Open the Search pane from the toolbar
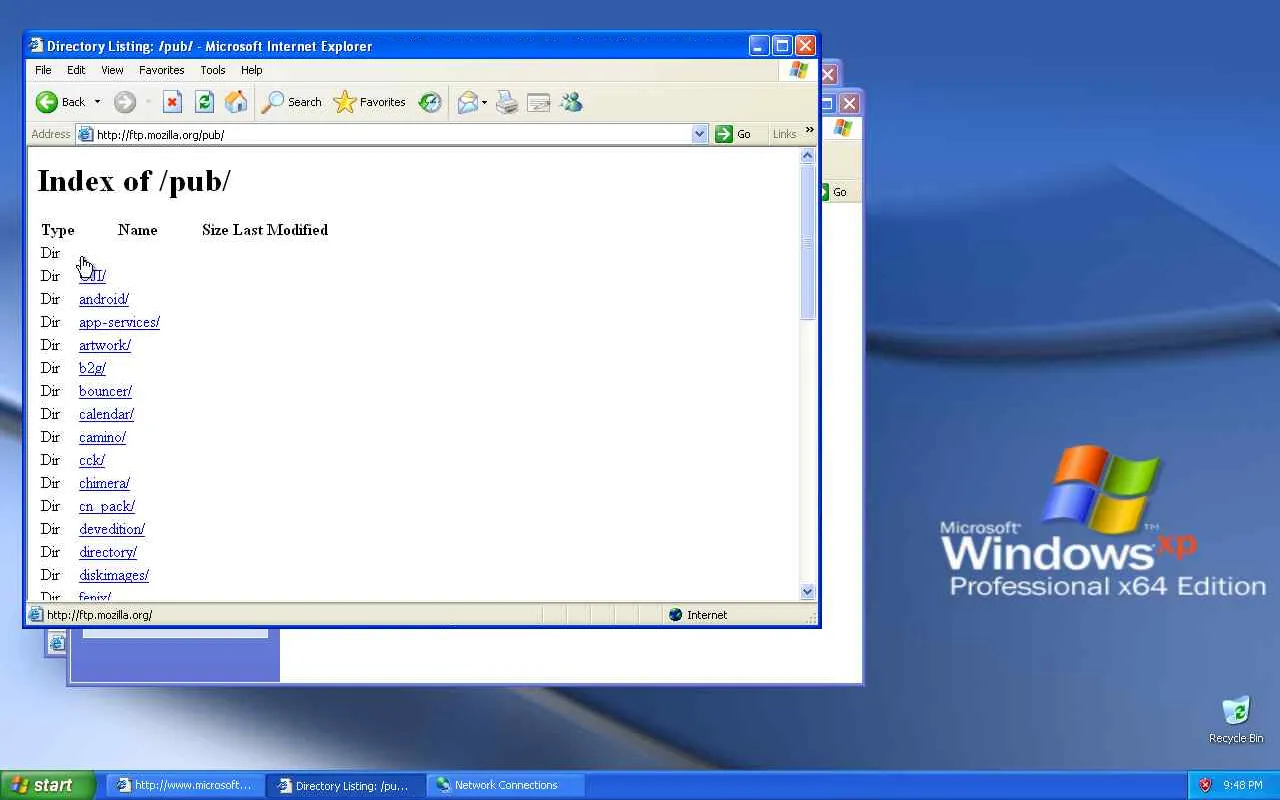1280x800 pixels. coord(292,102)
